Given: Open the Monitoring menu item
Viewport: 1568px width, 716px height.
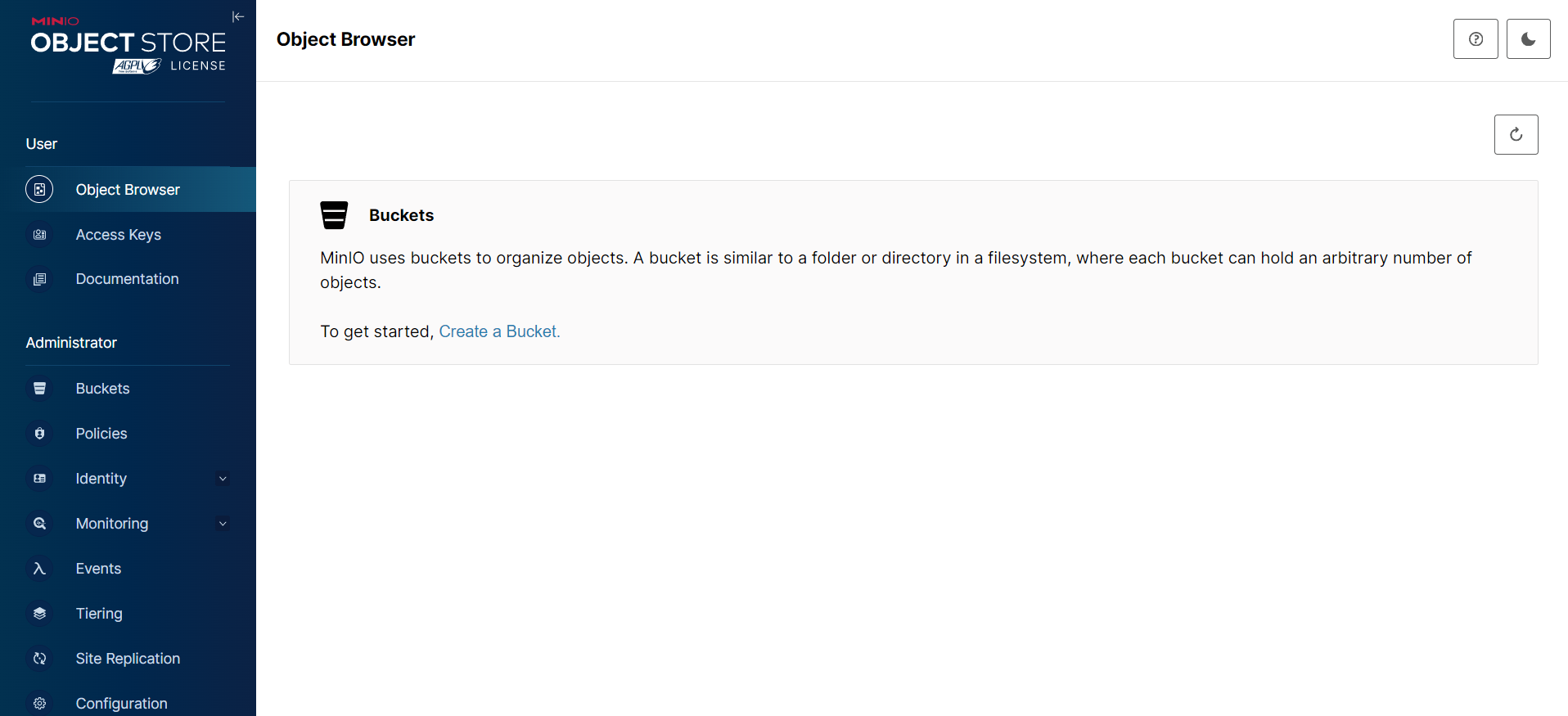Looking at the screenshot, I should 112,524.
